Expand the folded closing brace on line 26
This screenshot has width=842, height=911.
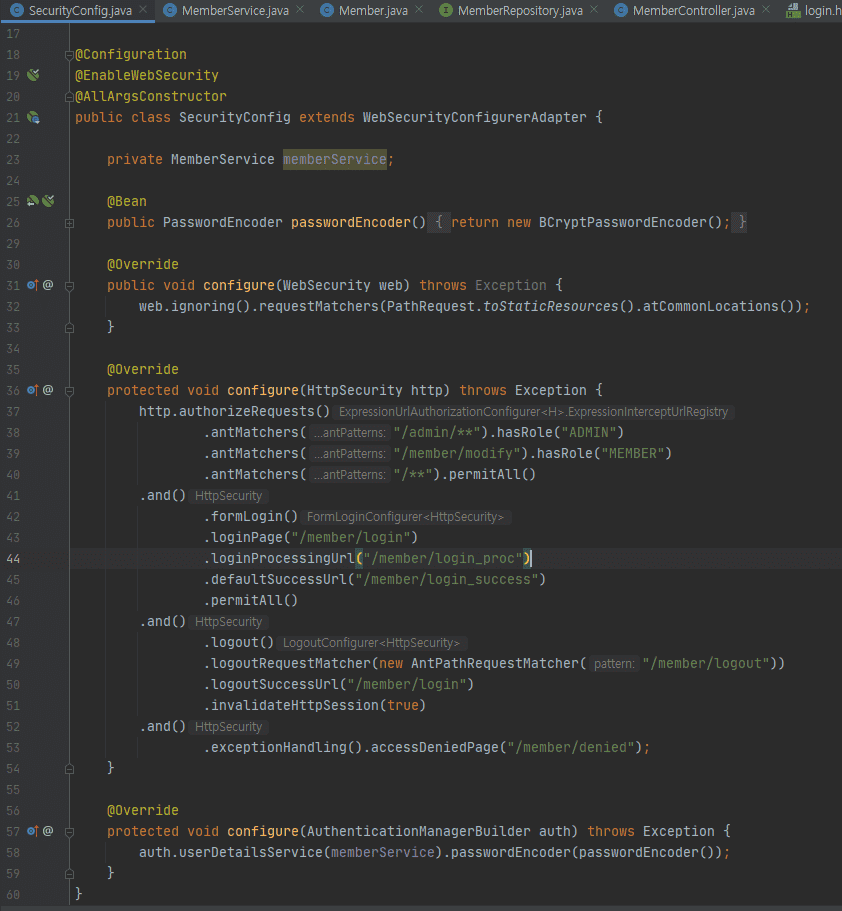(x=739, y=223)
